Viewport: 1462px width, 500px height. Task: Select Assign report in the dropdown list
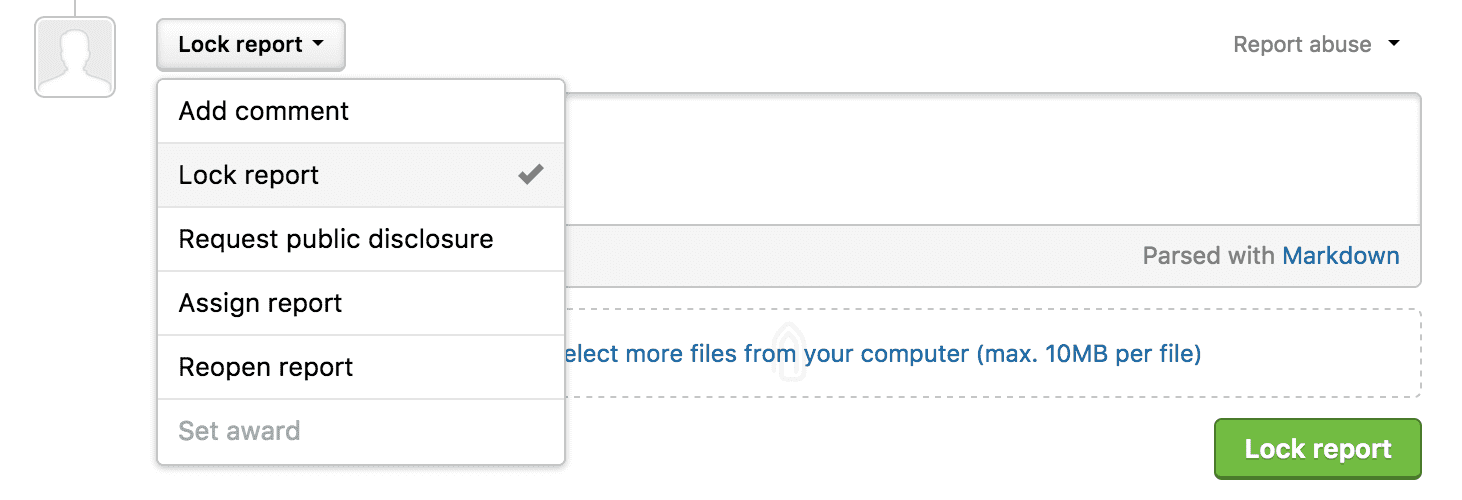pos(260,303)
